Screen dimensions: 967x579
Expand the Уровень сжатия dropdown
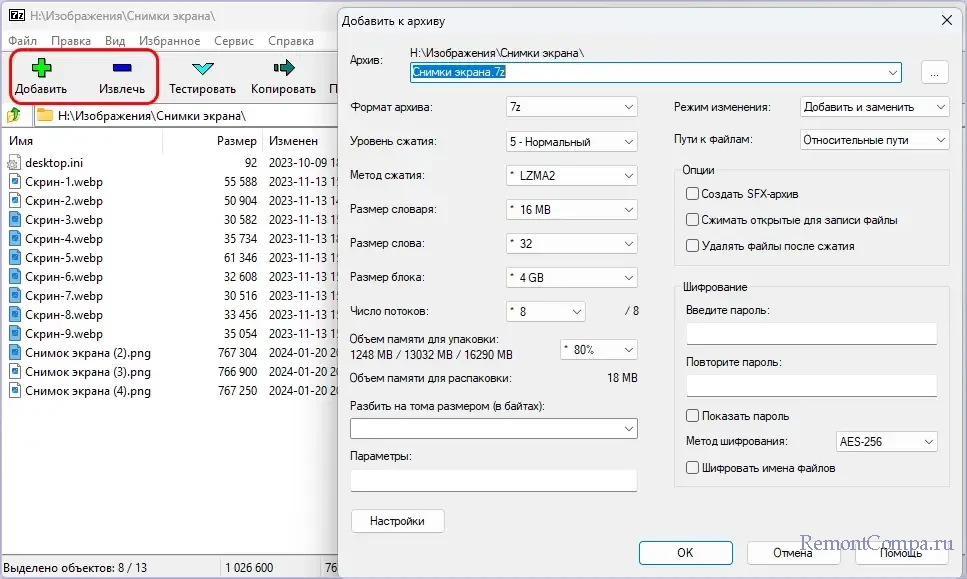coord(571,142)
